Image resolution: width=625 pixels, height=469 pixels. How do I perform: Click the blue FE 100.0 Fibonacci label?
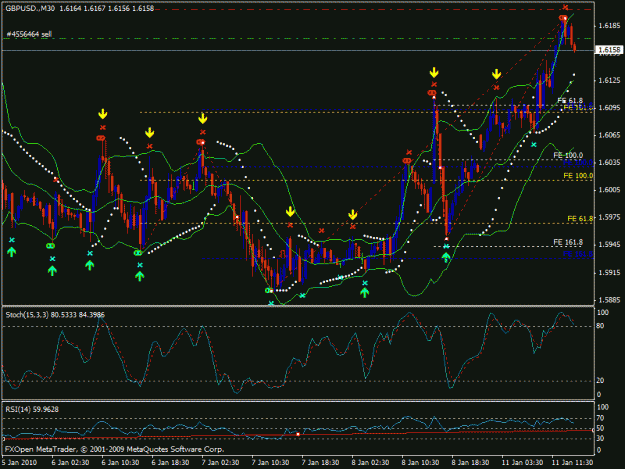(x=578, y=163)
